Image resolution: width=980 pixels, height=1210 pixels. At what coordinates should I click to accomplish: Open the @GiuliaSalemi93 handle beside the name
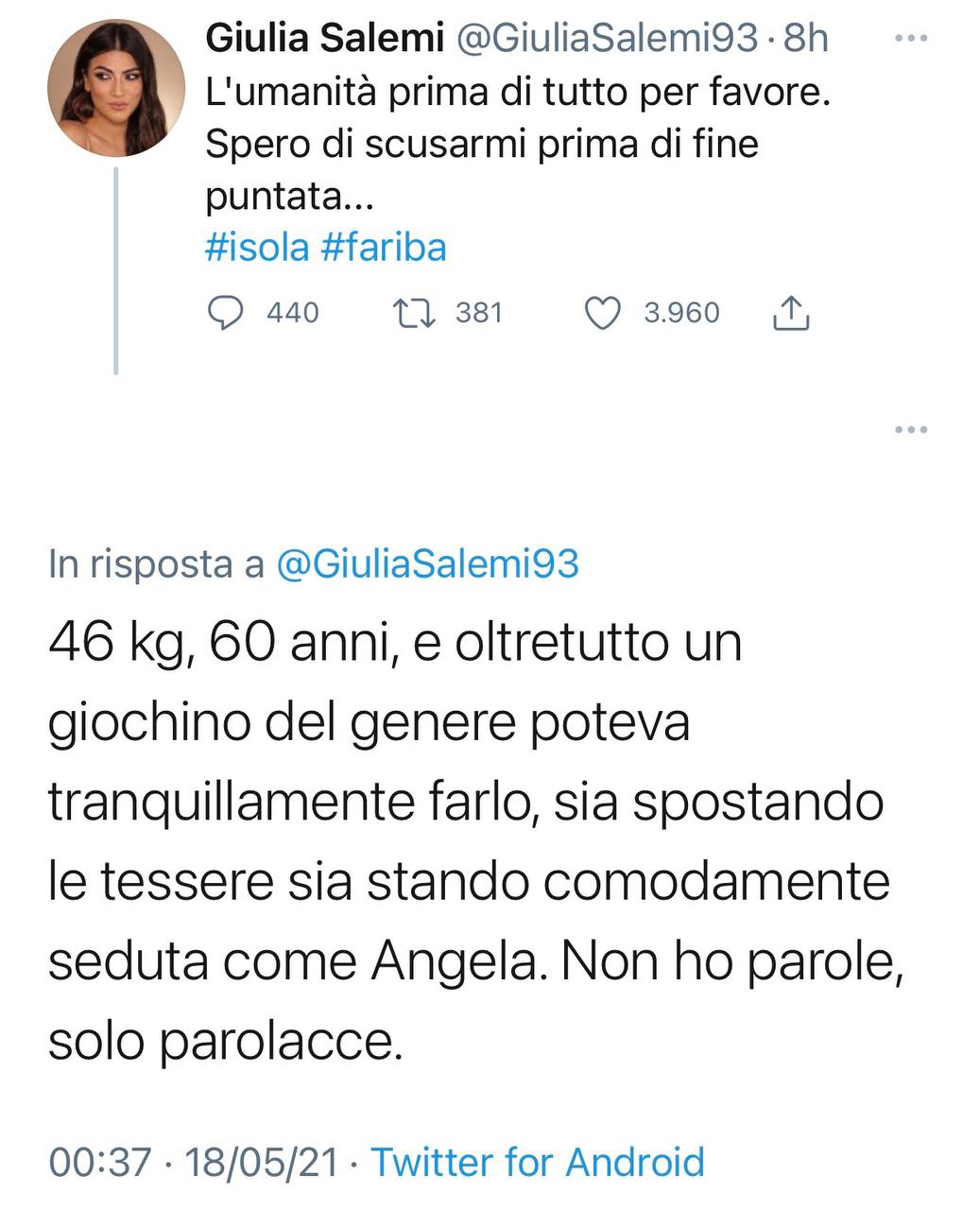pyautogui.click(x=607, y=39)
